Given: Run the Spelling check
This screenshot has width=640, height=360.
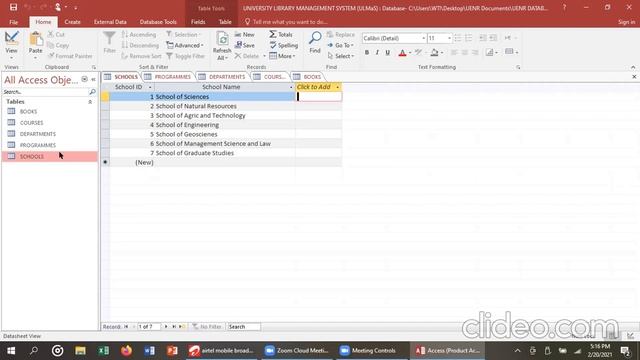Looking at the screenshot, I should [284, 45].
